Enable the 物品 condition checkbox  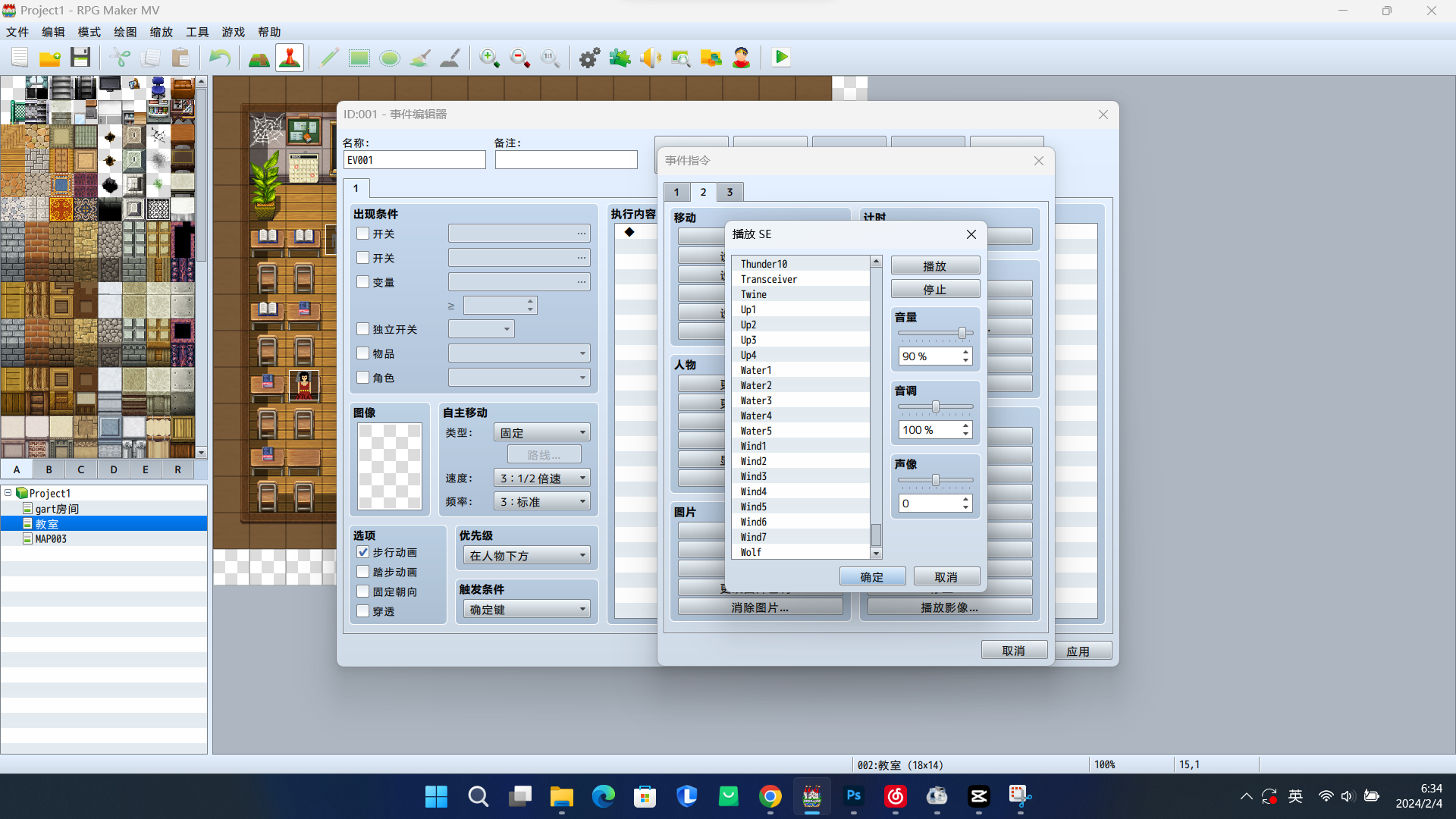click(363, 353)
